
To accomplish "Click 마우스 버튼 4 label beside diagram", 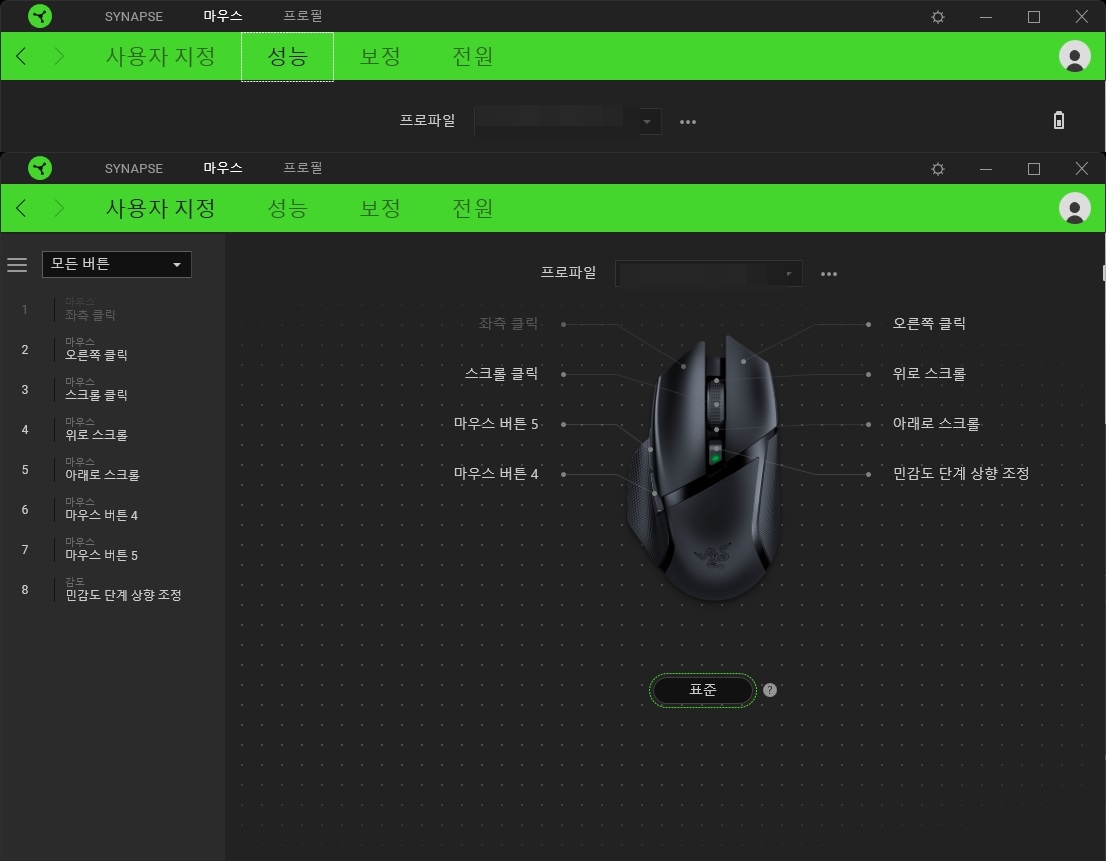I will pyautogui.click(x=496, y=474).
